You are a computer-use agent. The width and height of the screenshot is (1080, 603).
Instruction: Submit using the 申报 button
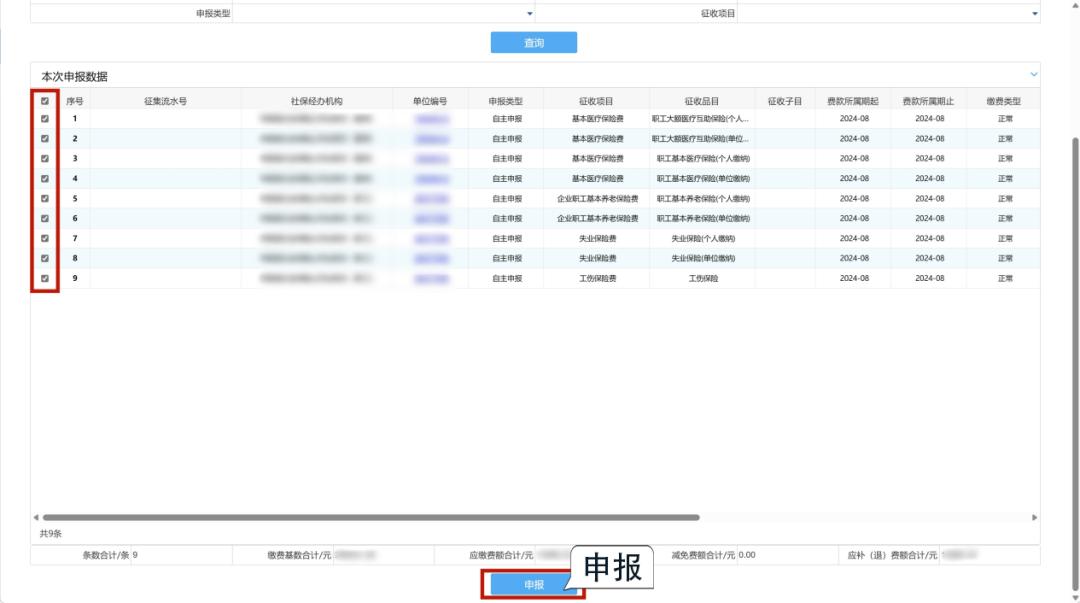click(533, 585)
